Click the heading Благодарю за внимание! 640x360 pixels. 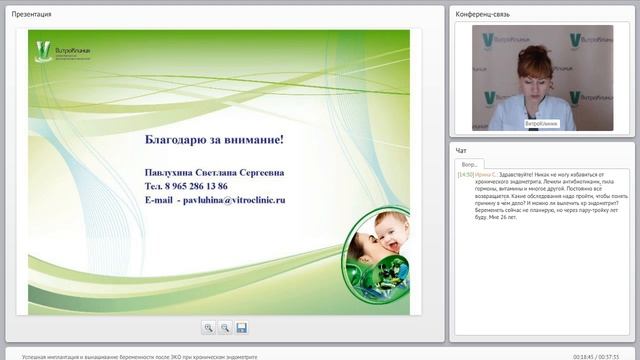214,140
